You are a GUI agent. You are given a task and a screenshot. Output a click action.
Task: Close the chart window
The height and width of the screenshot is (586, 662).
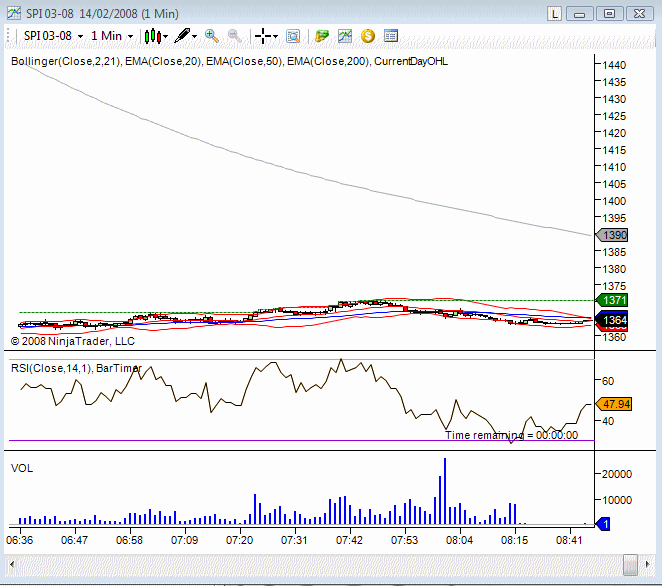pyautogui.click(x=640, y=14)
